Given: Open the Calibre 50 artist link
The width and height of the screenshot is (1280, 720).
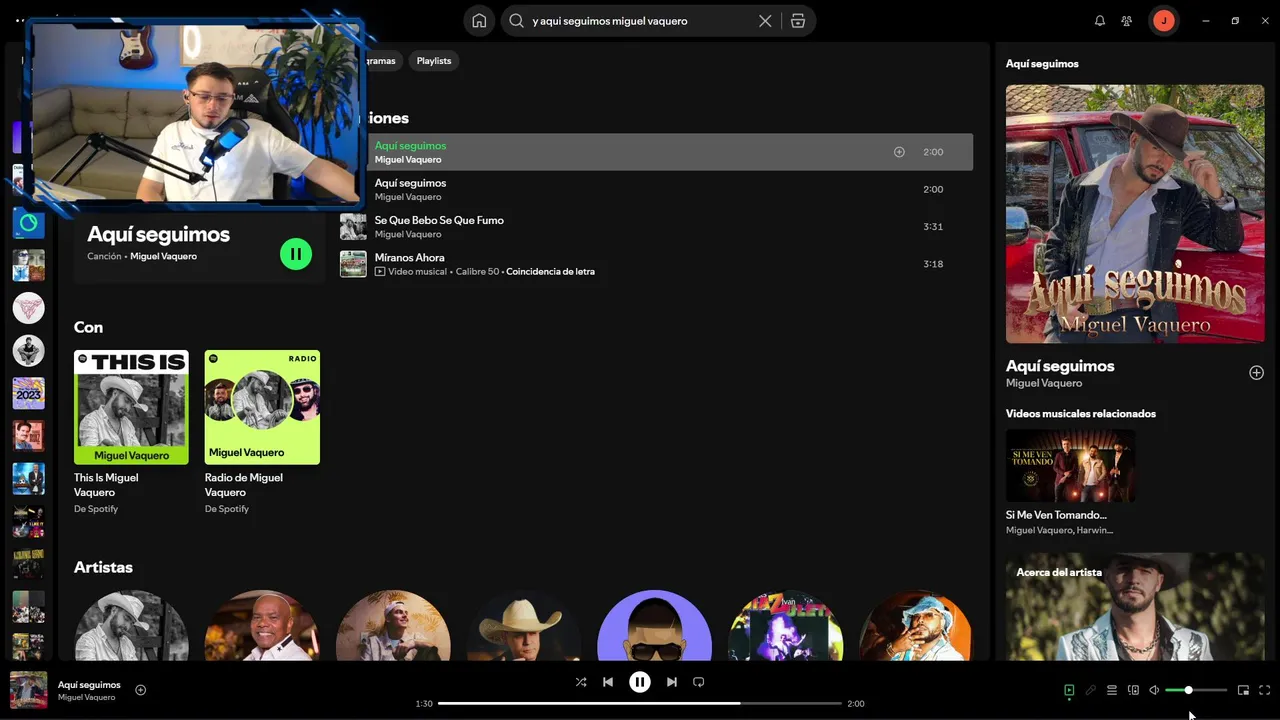Looking at the screenshot, I should click(477, 272).
